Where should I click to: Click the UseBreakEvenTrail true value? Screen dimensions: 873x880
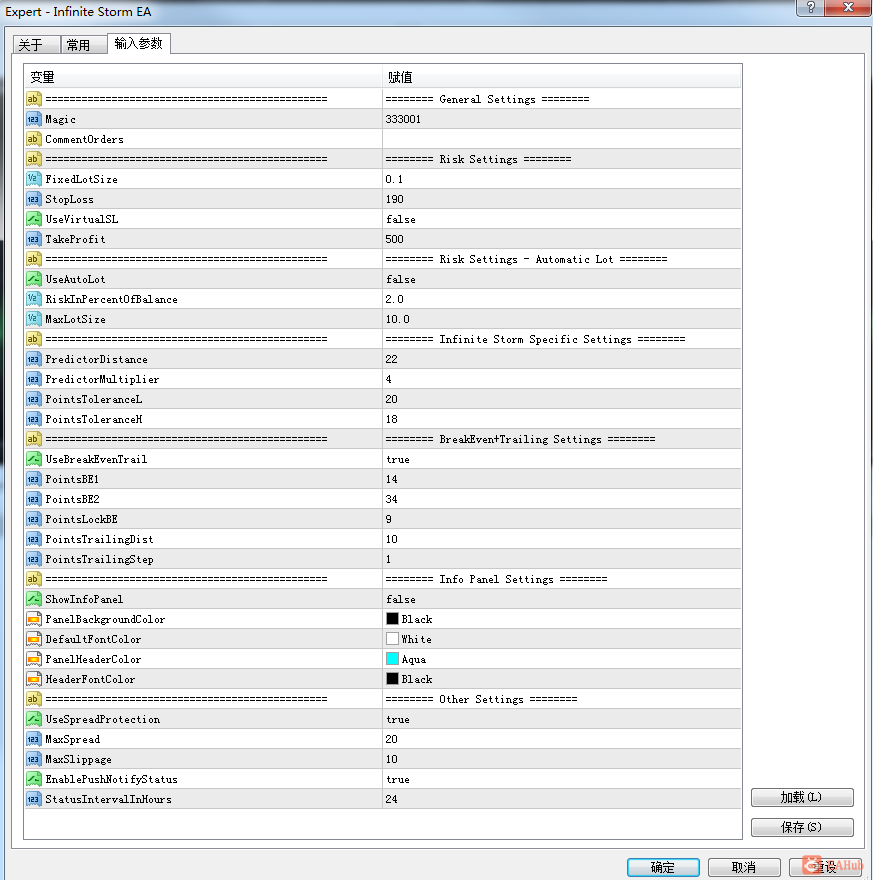click(x=398, y=460)
